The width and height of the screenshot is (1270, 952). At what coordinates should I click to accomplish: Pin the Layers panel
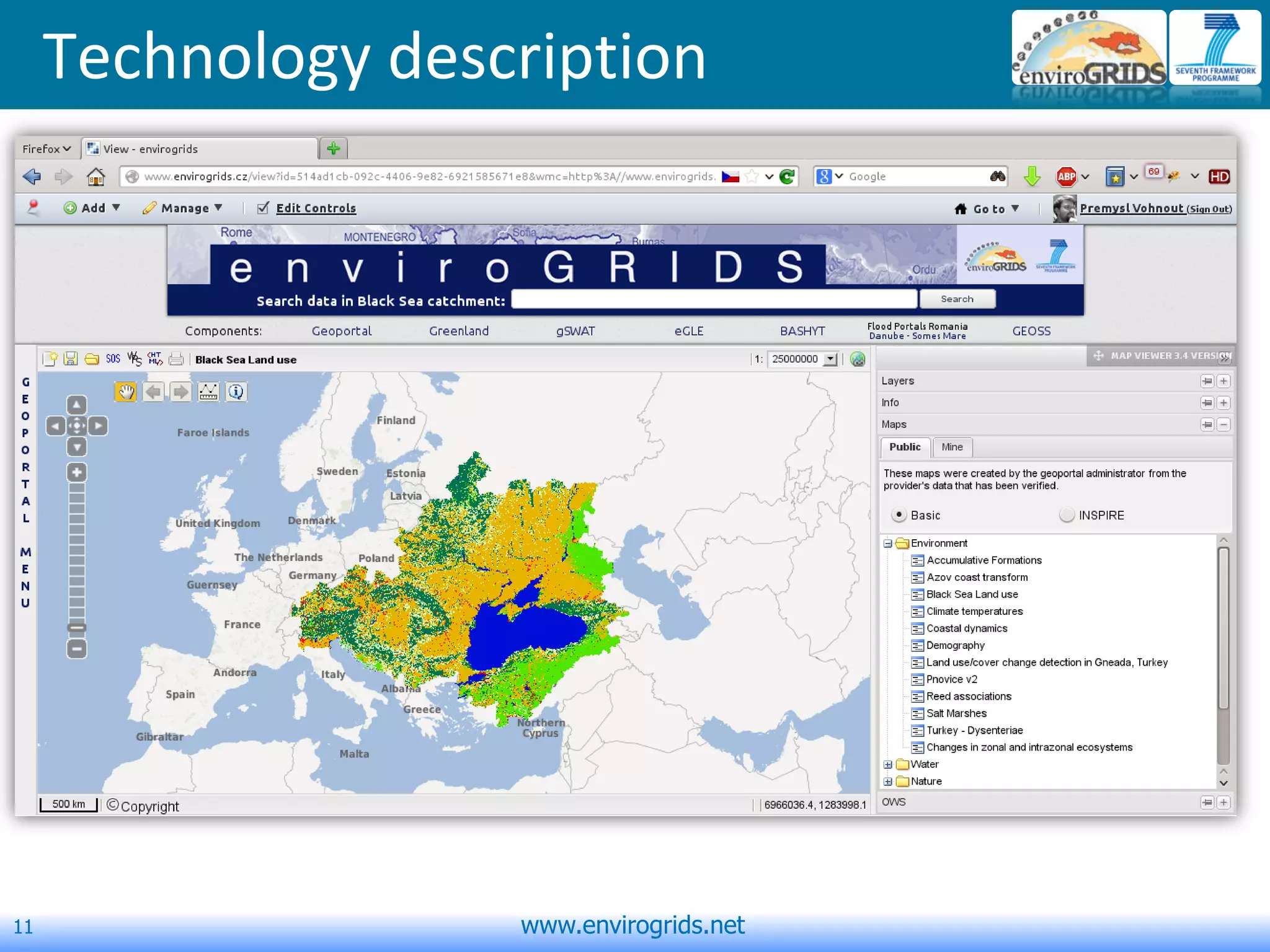point(1207,381)
